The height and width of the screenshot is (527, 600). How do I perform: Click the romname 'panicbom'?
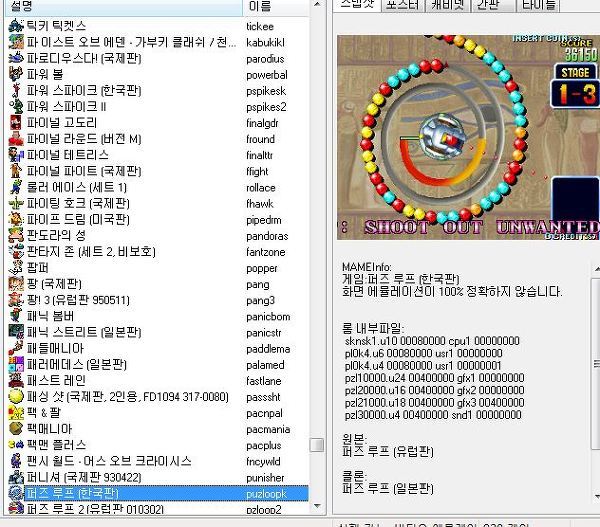click(x=268, y=317)
